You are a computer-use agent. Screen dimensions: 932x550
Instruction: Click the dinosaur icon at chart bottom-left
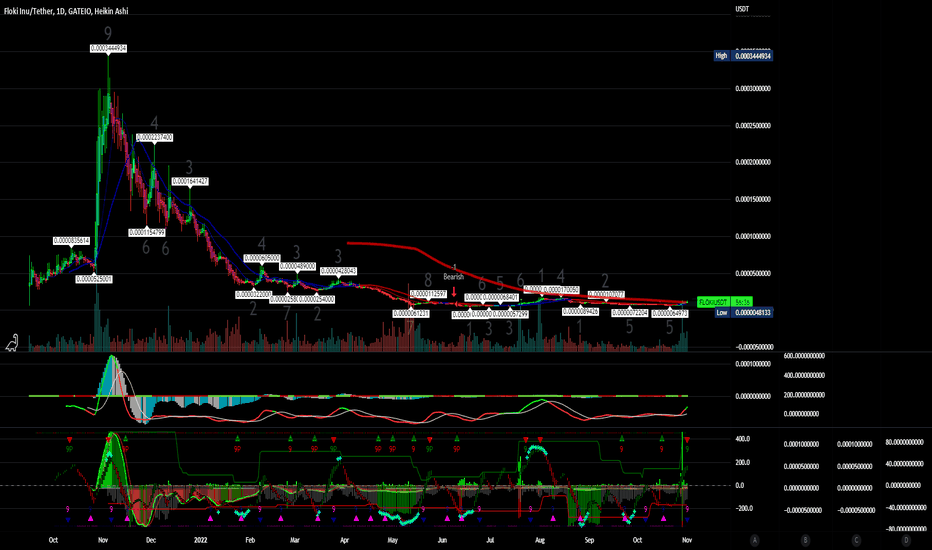12,343
